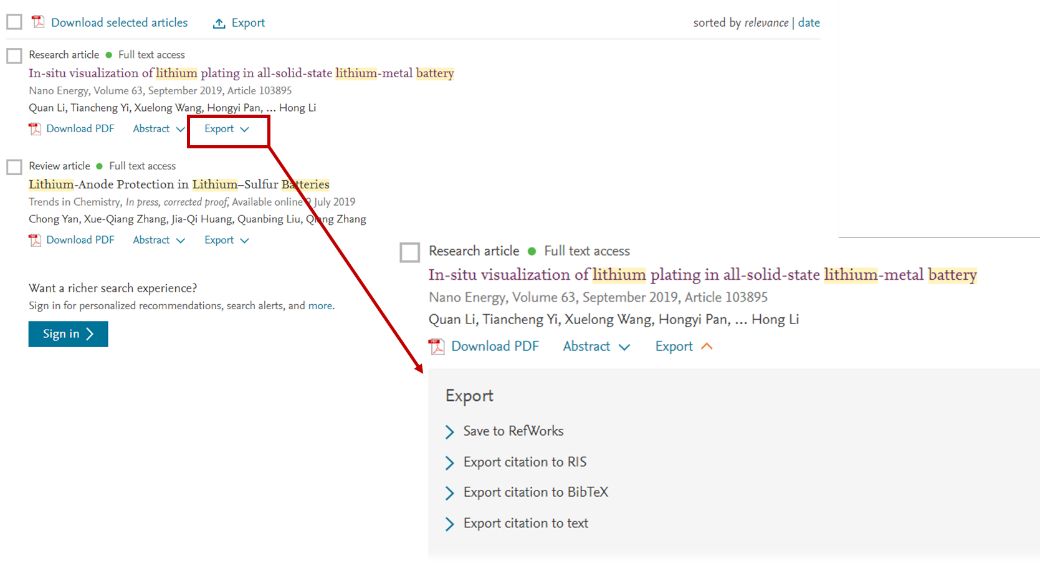Open Export dropdown under Lithium-Anode Protection article
The width and height of the screenshot is (1040, 574).
(226, 240)
